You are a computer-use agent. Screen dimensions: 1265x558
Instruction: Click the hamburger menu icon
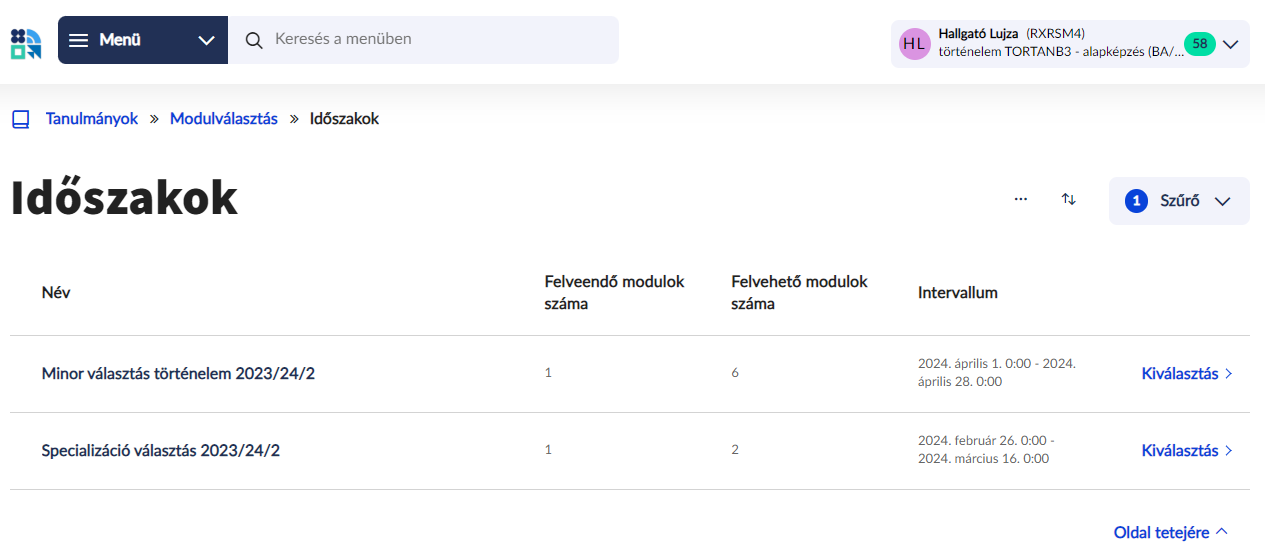[x=79, y=40]
